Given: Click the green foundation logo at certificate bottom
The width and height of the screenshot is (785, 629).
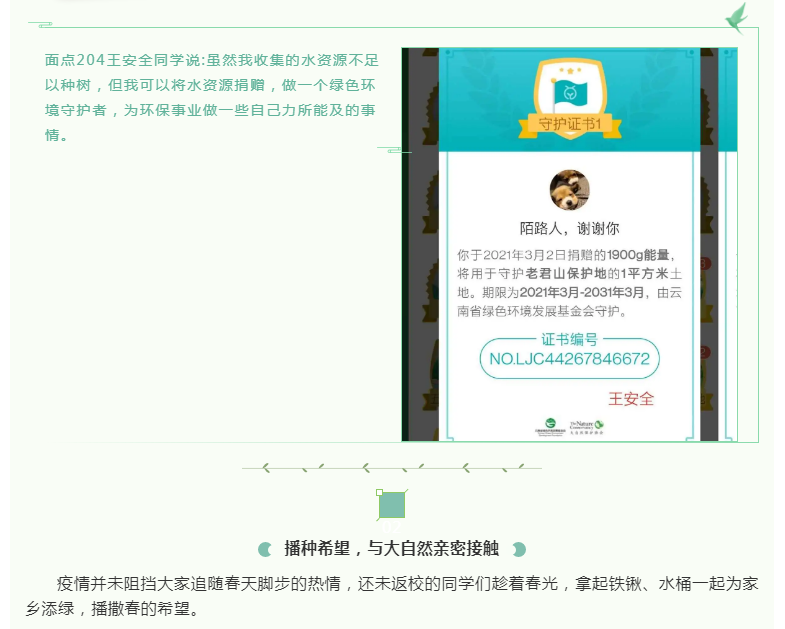Looking at the screenshot, I should (x=550, y=427).
